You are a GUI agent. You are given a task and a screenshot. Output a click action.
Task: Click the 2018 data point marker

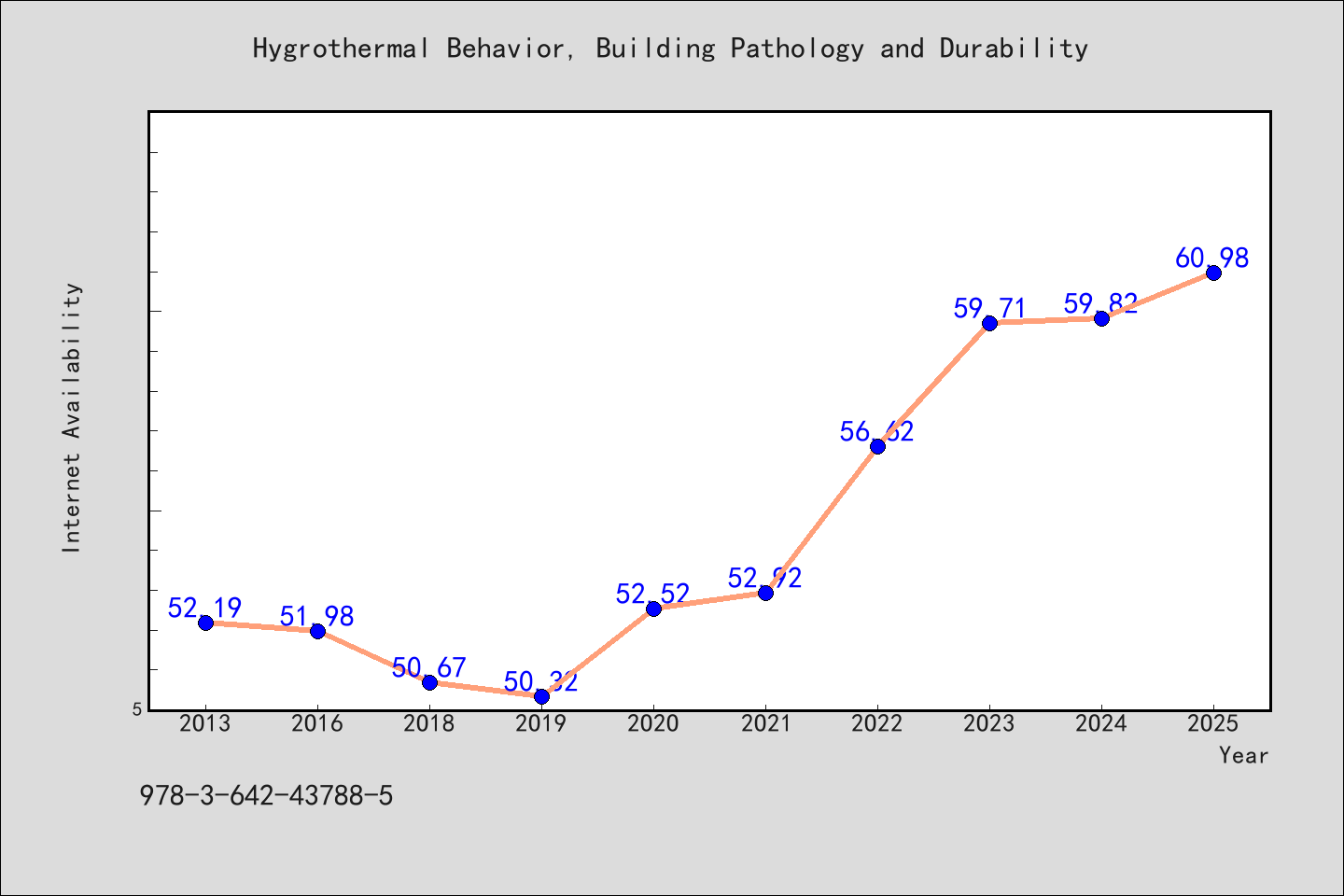[x=429, y=682]
